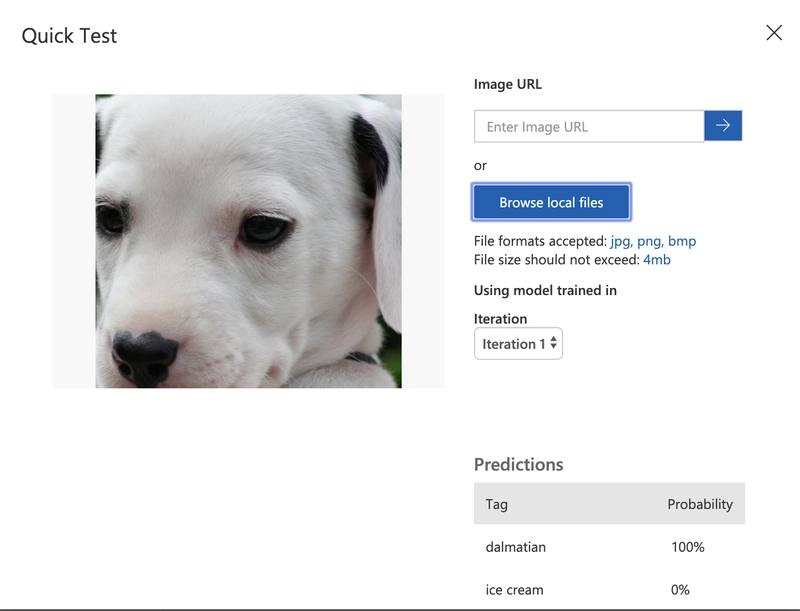Click the bmp file format text
This screenshot has height=611, width=800.
(x=682, y=241)
